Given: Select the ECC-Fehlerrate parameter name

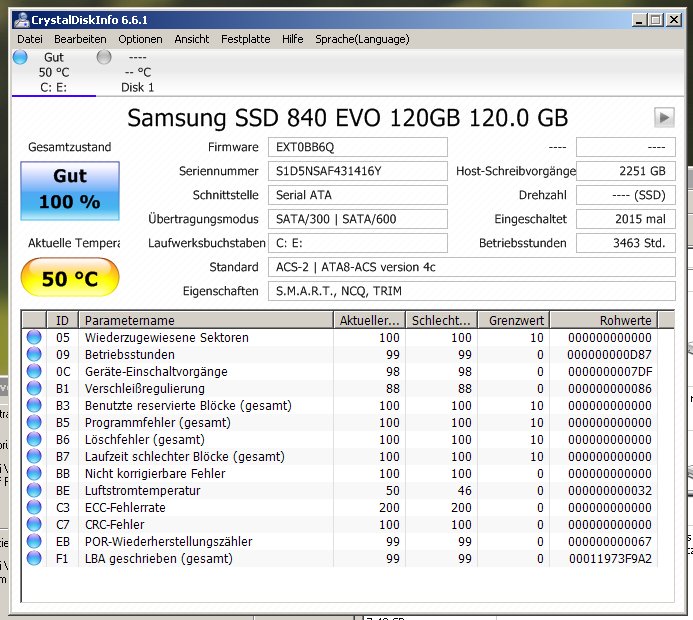Looking at the screenshot, I should [x=125, y=507].
